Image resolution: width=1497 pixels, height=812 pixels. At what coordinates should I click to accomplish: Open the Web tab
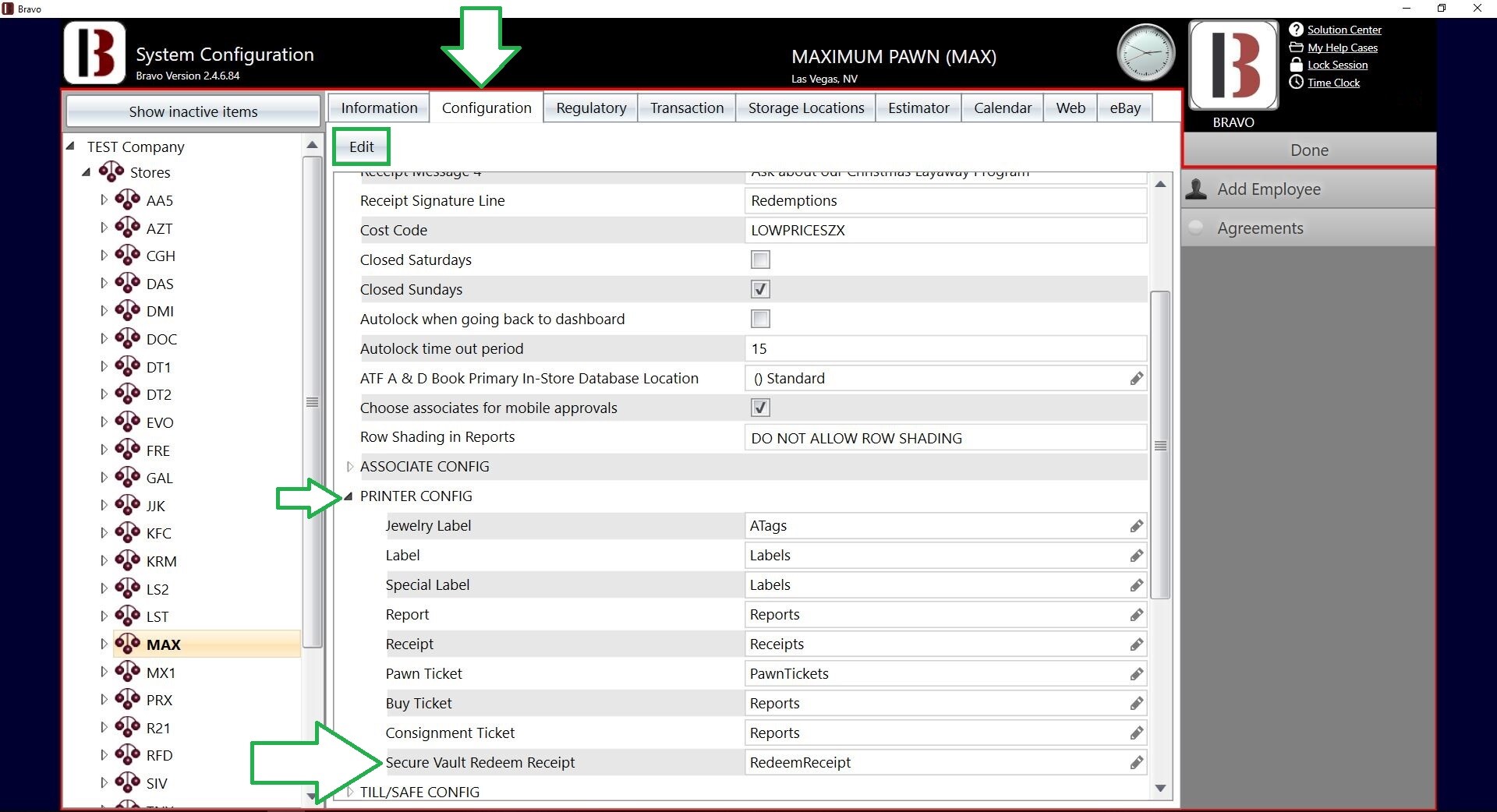(1071, 108)
